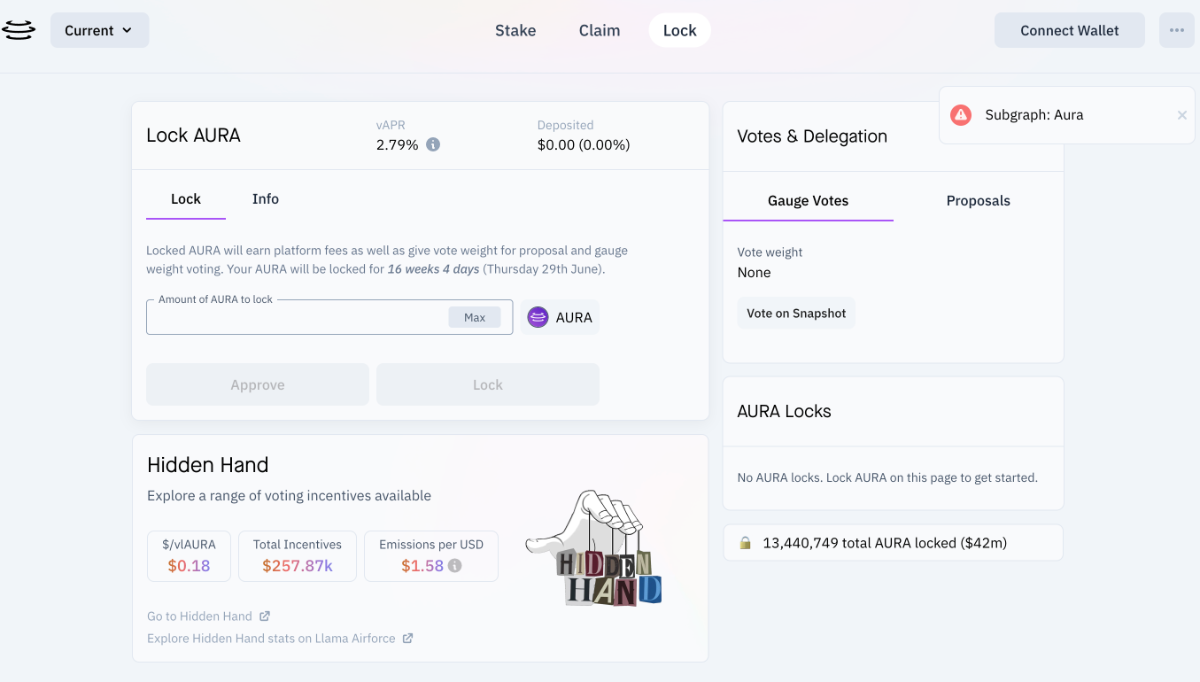Click the No AURA locks message
The image size is (1200, 682).
(x=887, y=478)
